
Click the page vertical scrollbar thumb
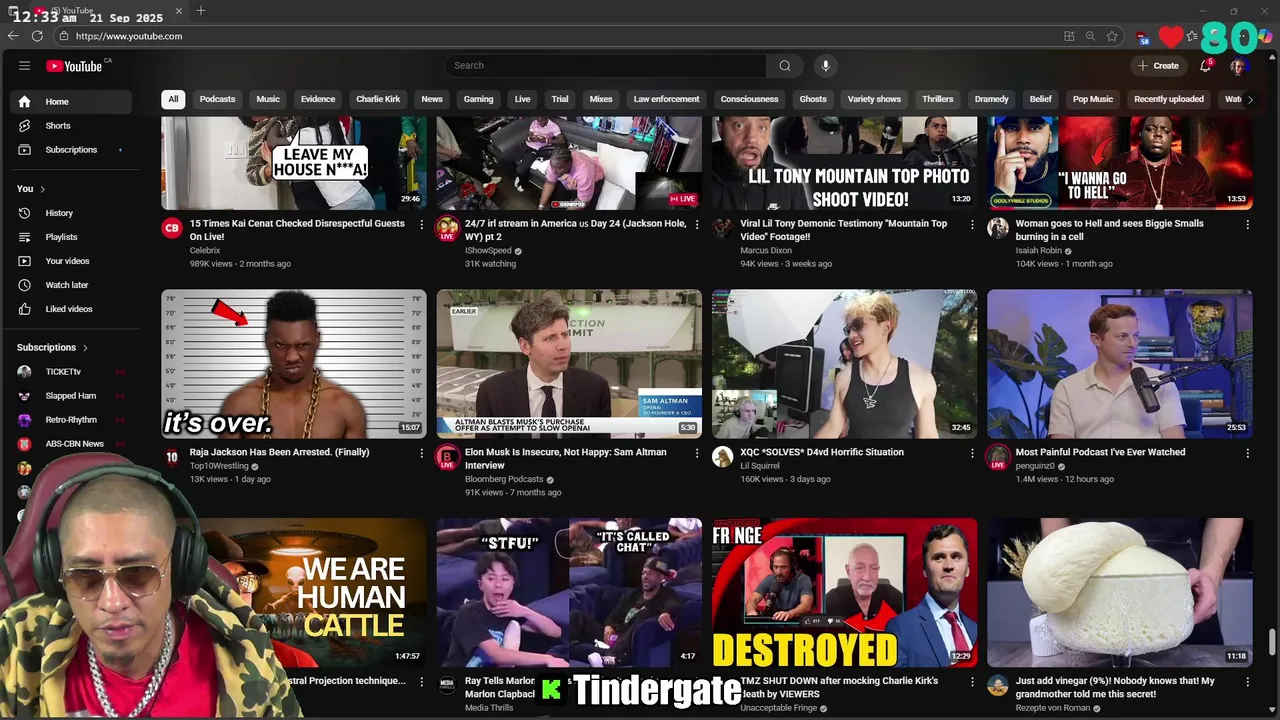[1272, 641]
